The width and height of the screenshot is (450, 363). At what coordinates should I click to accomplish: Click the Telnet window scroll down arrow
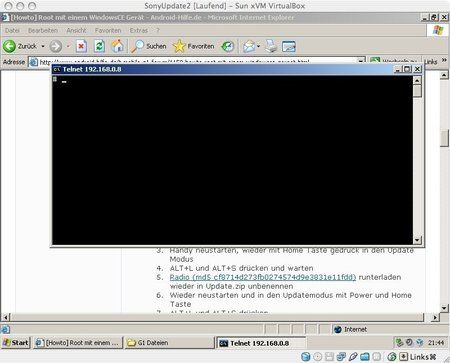point(417,240)
